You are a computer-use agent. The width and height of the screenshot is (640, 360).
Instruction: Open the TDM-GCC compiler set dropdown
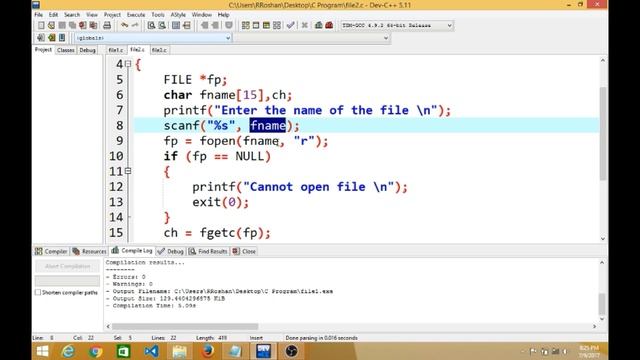tap(449, 25)
